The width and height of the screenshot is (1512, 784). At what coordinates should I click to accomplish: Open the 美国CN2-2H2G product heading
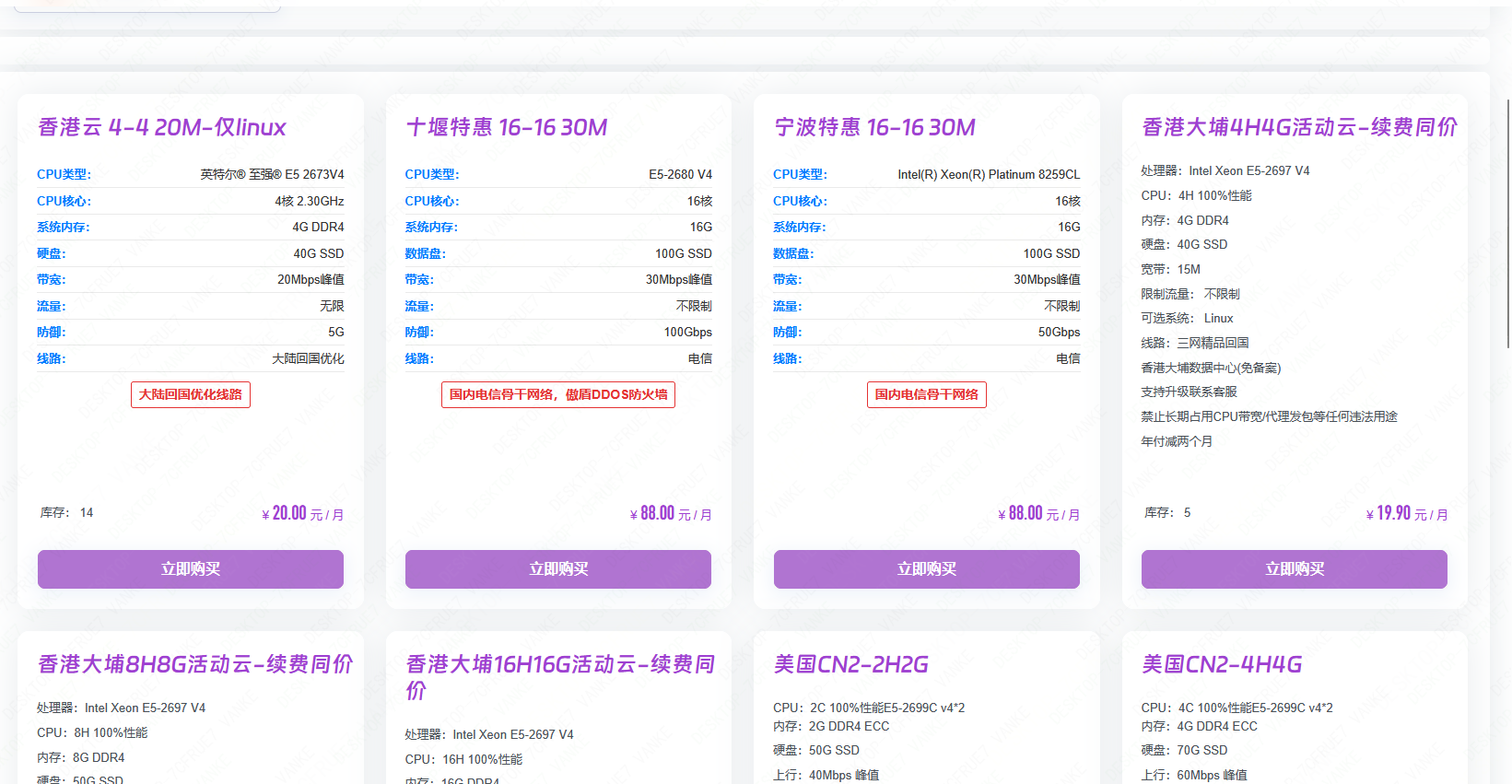pyautogui.click(x=850, y=664)
